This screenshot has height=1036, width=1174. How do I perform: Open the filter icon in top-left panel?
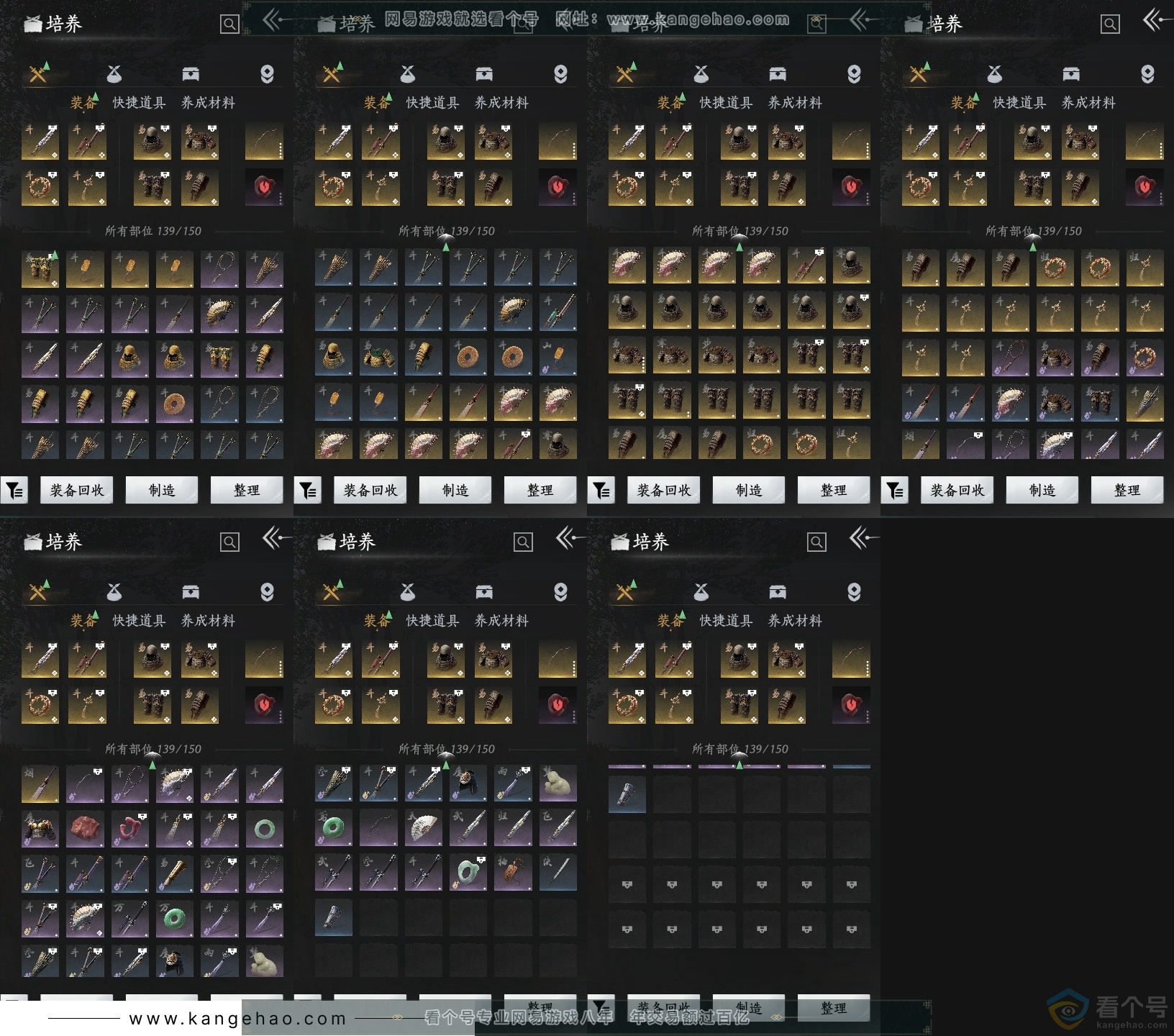14,491
